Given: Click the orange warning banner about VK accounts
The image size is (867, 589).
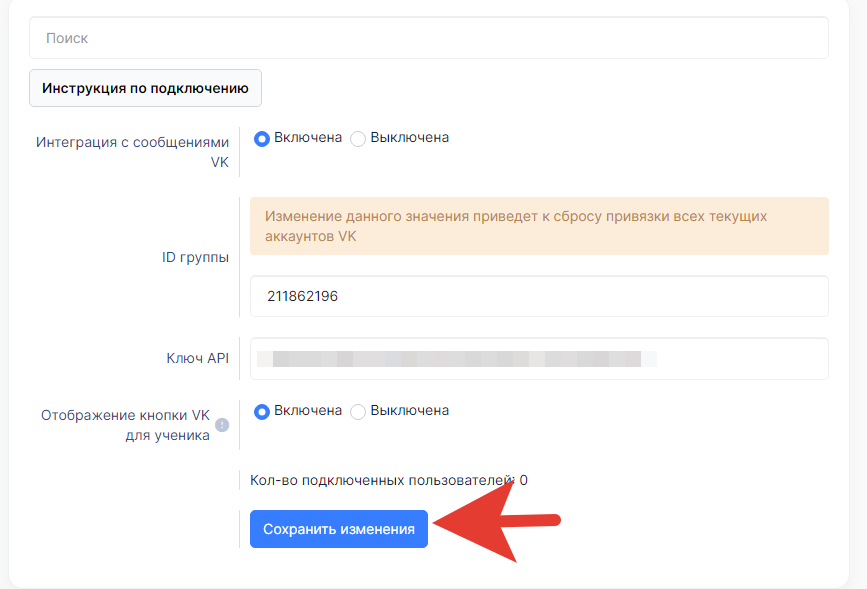Looking at the screenshot, I should coord(539,226).
